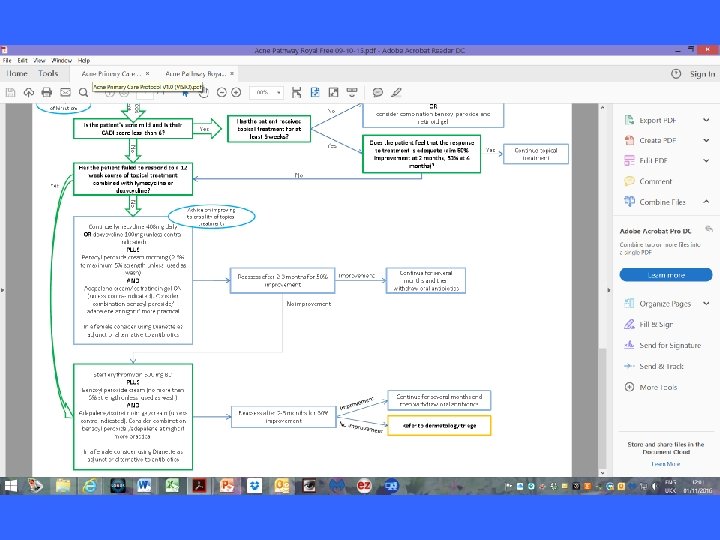Click the add comment bubble icon
The width and height of the screenshot is (720, 540).
click(377, 93)
